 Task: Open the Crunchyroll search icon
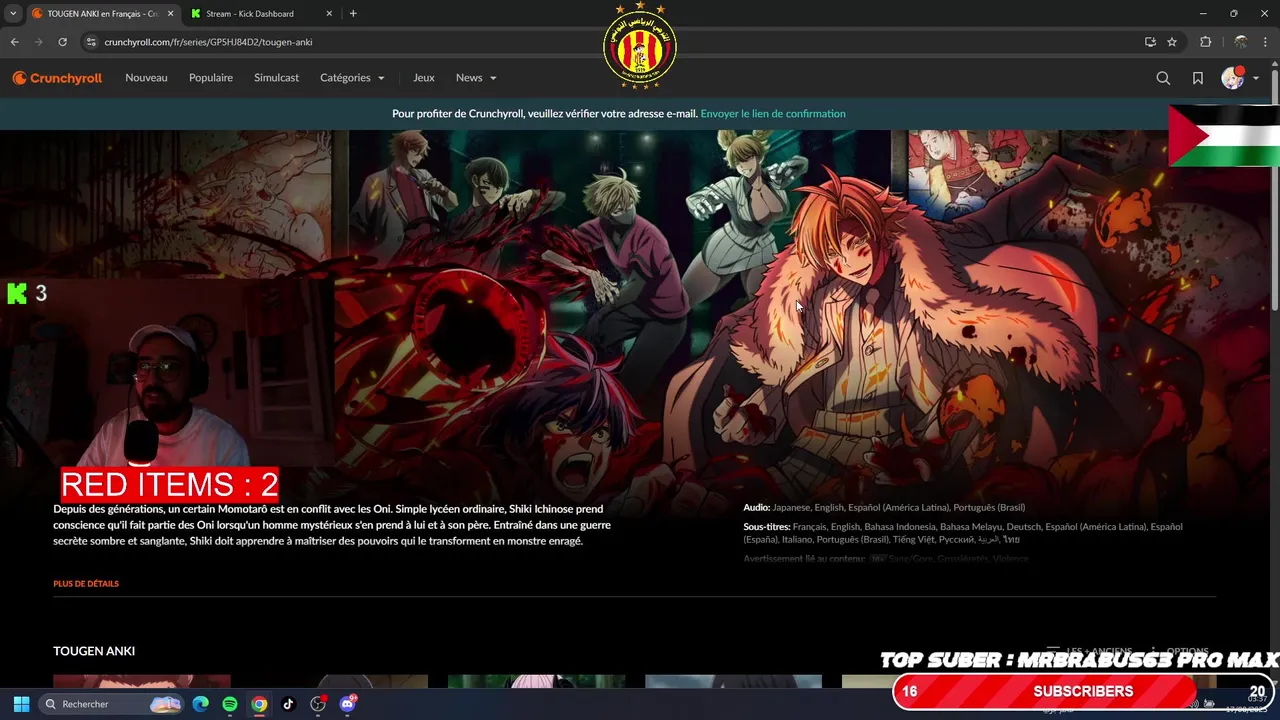point(1163,78)
